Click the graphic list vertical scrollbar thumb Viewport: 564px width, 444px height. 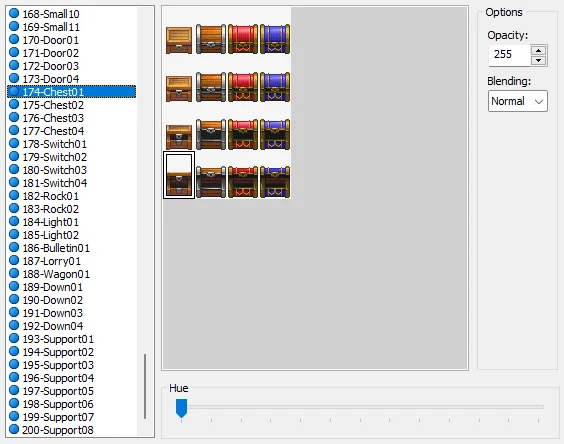145,386
